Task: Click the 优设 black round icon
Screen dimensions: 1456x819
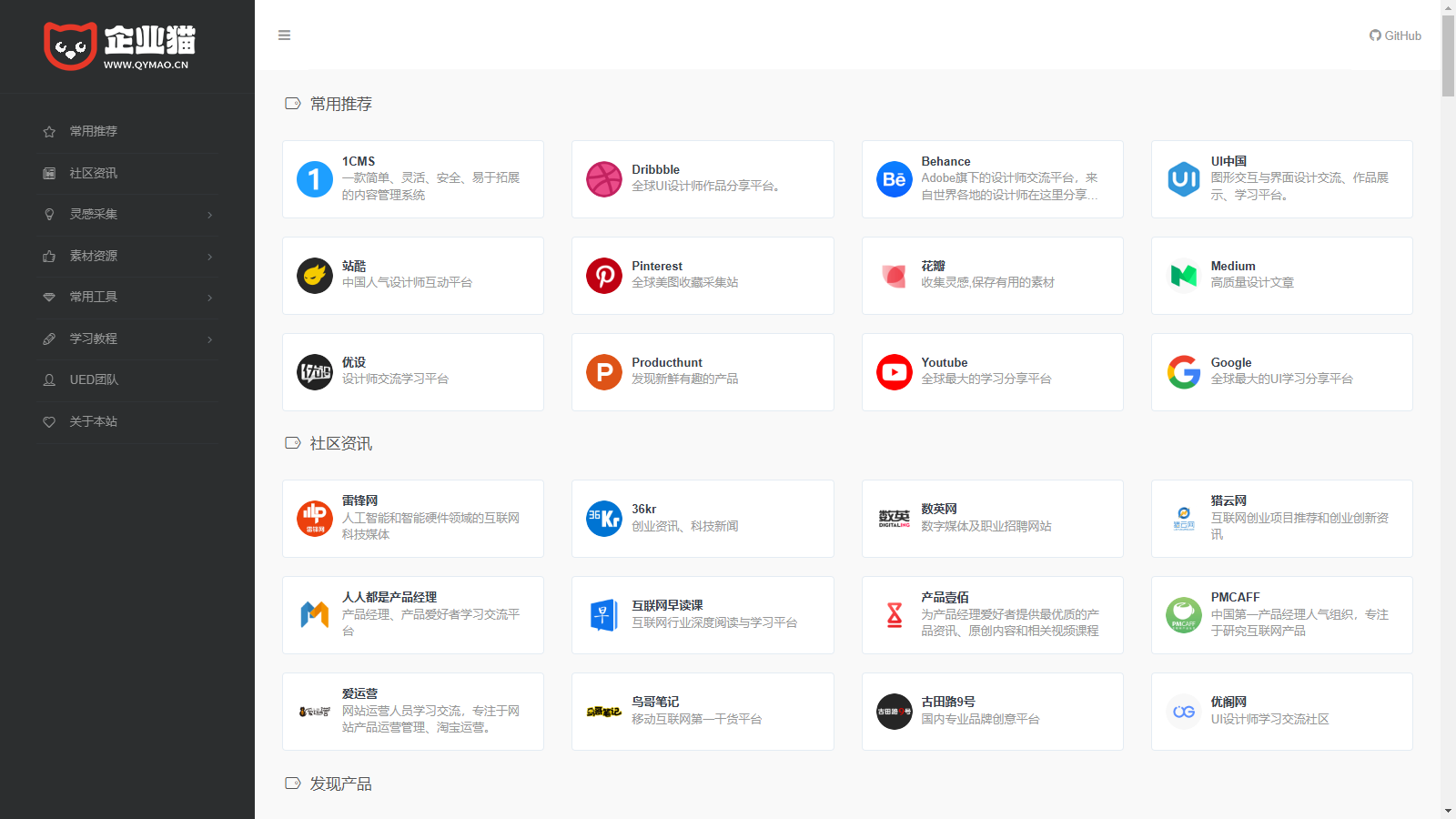Action: click(315, 372)
